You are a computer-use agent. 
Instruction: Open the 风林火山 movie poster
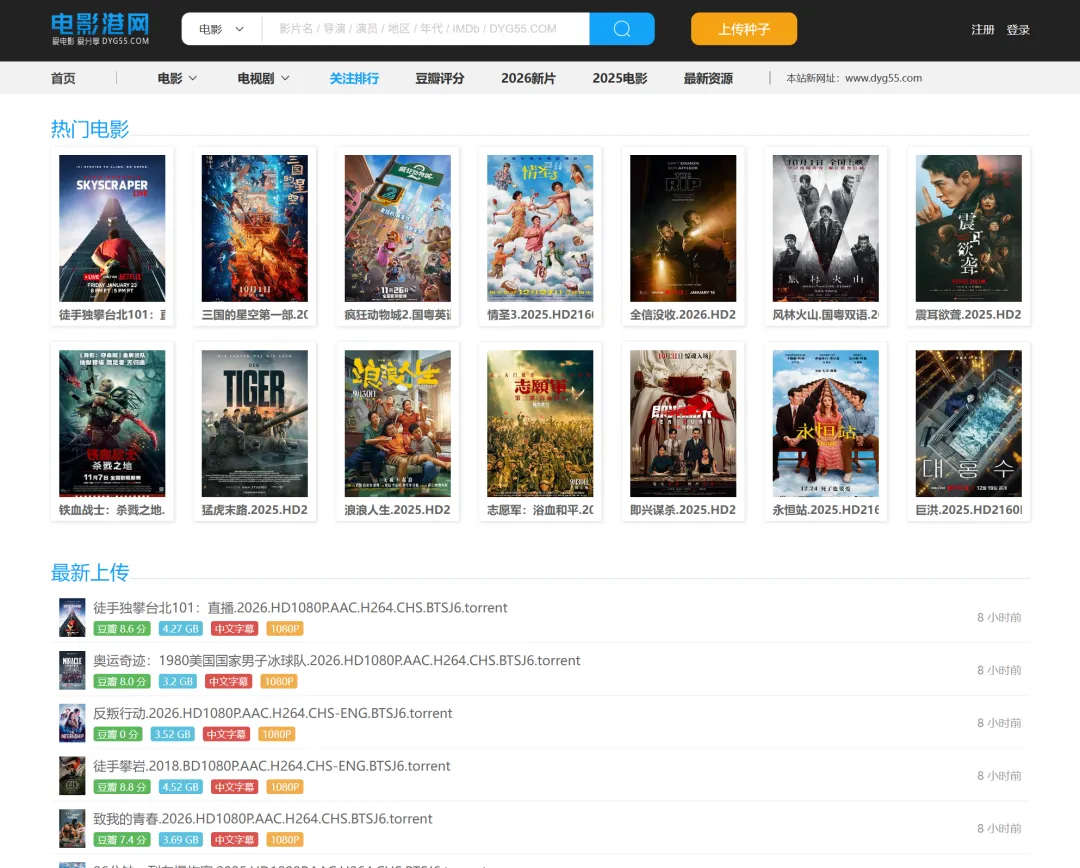tap(826, 228)
